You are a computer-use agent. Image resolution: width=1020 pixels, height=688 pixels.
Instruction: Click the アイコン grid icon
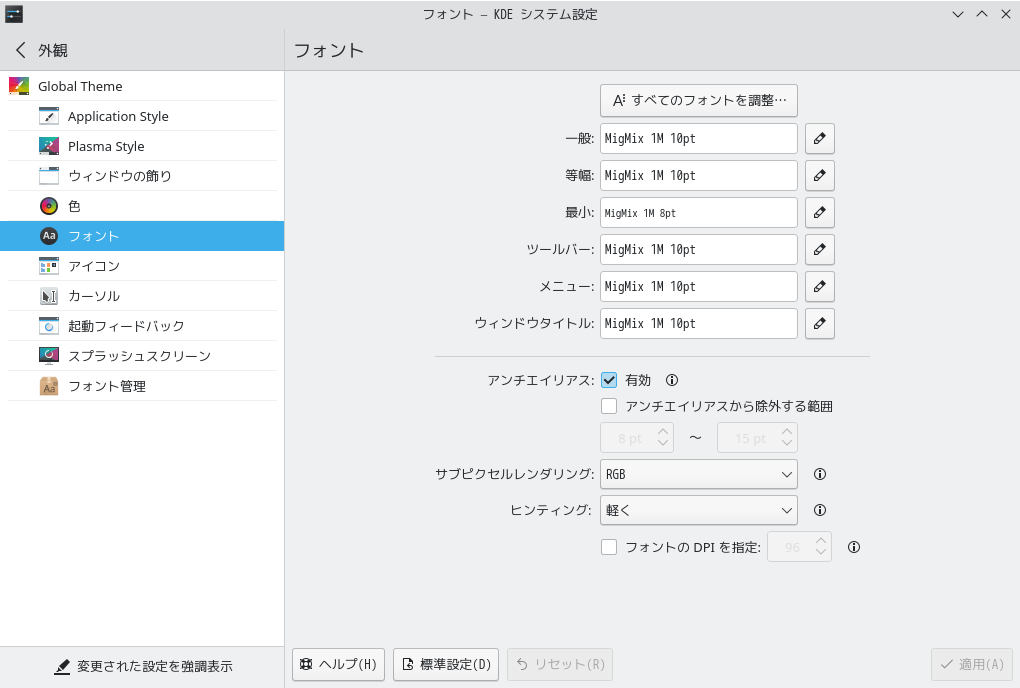click(x=49, y=265)
